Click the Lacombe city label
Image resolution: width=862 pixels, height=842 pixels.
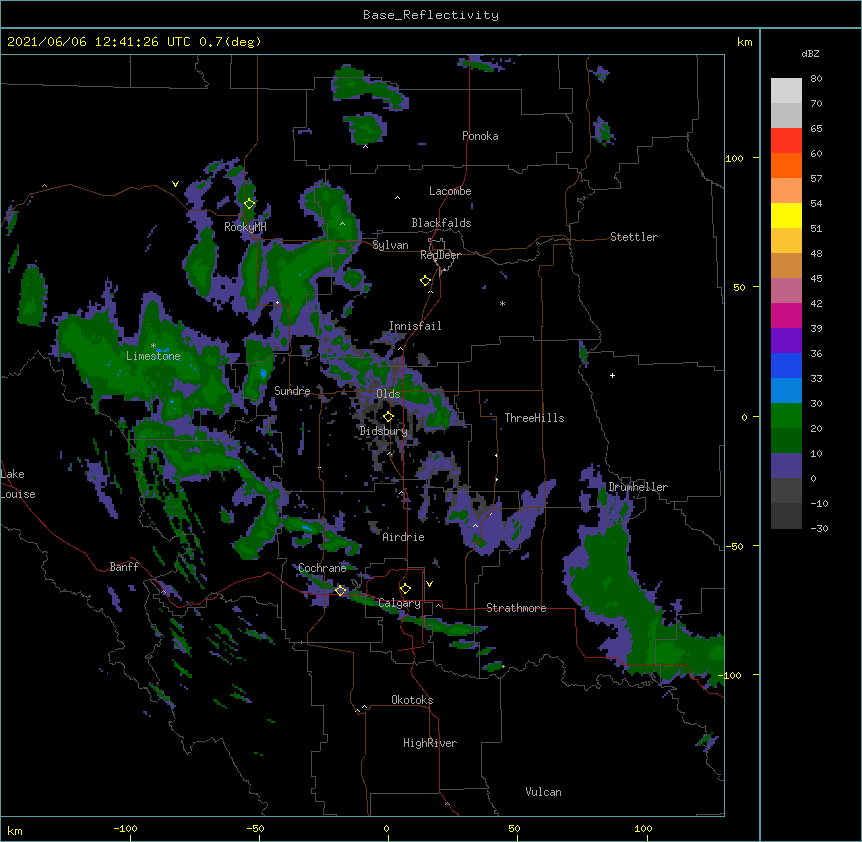450,191
